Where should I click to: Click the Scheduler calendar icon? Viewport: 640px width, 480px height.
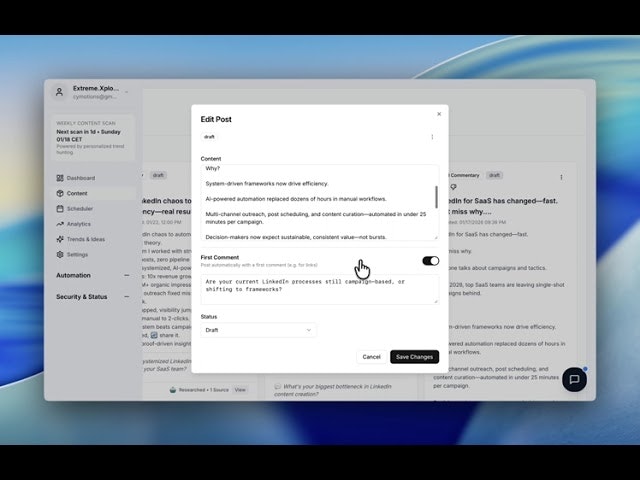(x=60, y=209)
